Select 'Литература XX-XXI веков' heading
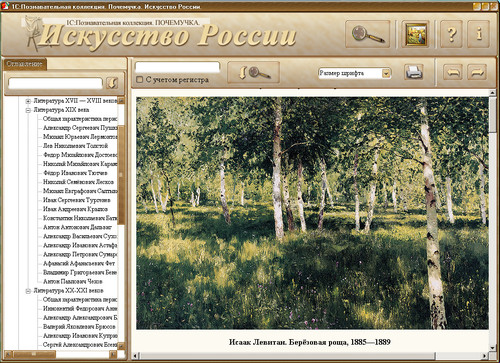The height and width of the screenshot is (363, 500). (x=68, y=290)
